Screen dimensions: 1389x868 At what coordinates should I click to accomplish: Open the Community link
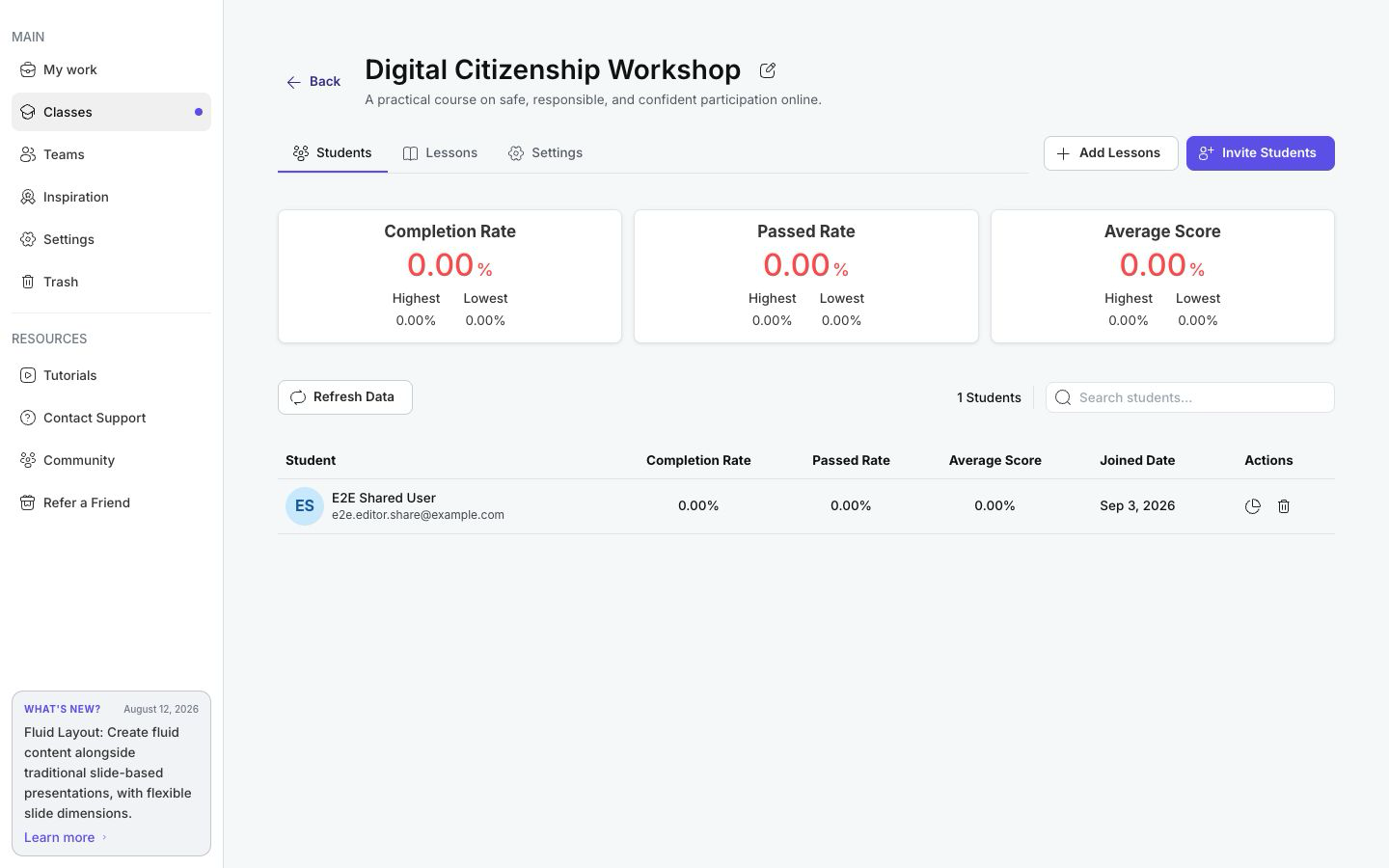coord(111,460)
